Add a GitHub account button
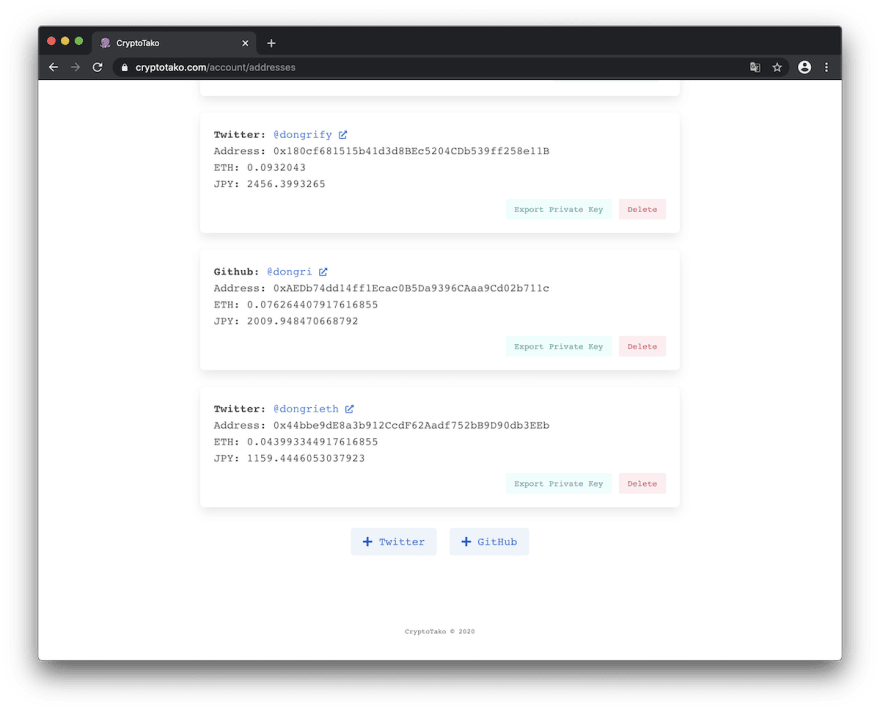Viewport: 880px width, 711px height. coord(489,542)
